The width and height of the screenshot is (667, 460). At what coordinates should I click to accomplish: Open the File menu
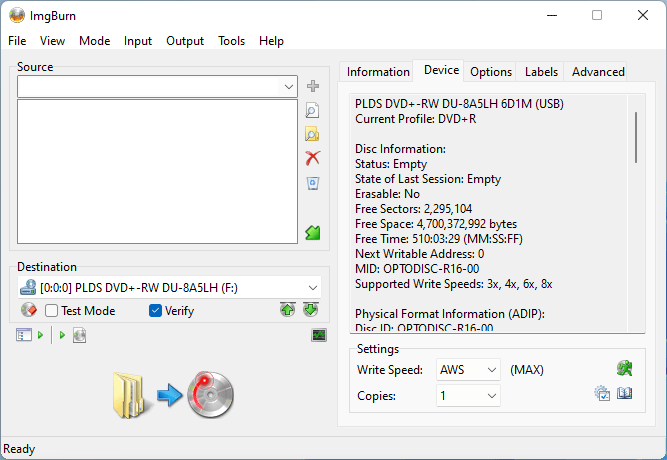point(17,41)
